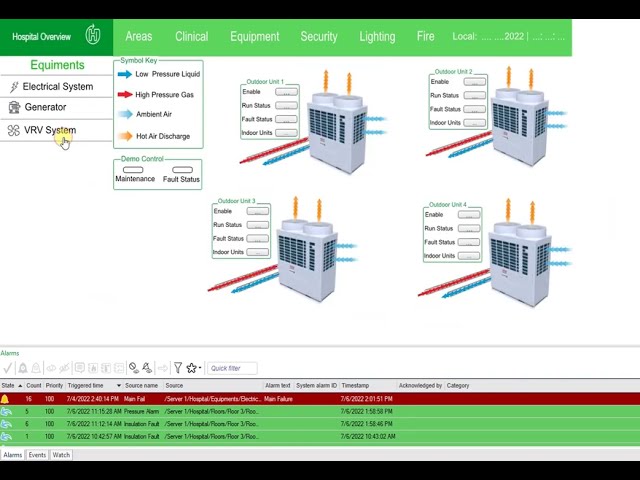Sort by the Priority column header
This screenshot has width=640, height=480.
click(54, 385)
